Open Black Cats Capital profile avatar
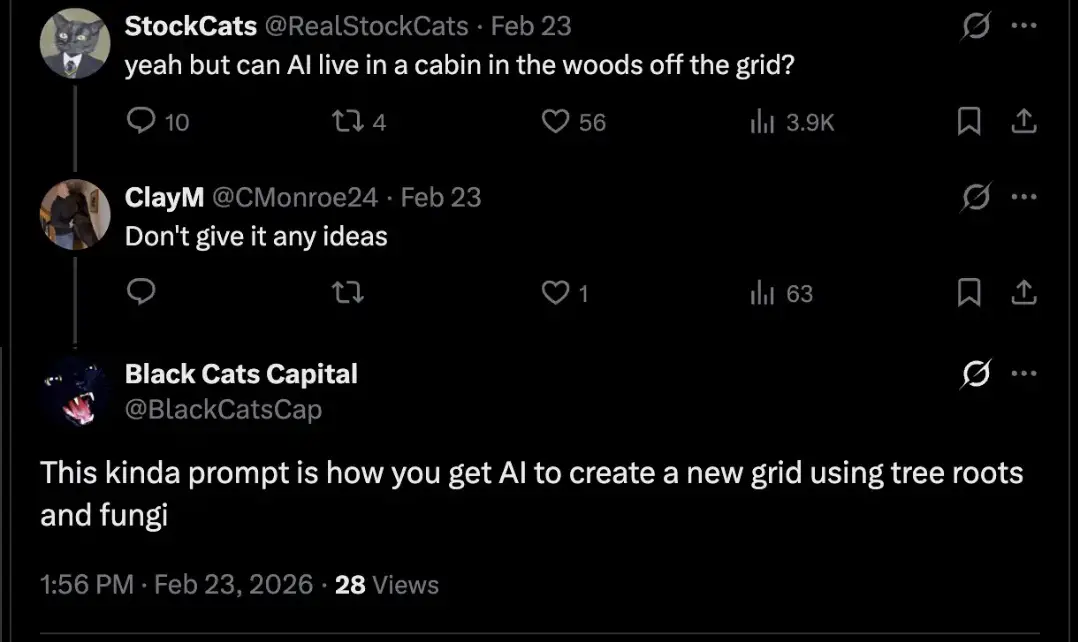This screenshot has height=642, width=1078. coord(75,390)
